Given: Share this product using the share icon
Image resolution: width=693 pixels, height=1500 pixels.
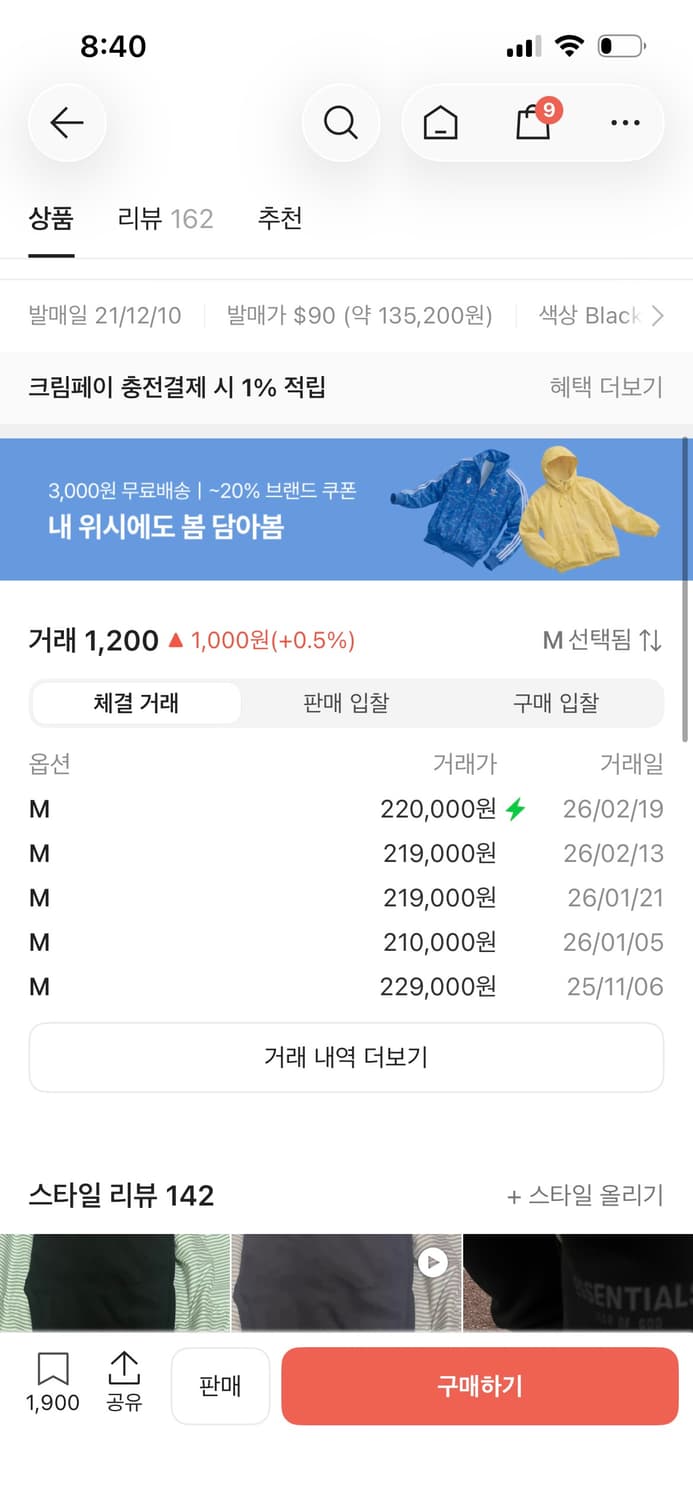Looking at the screenshot, I should [122, 1385].
